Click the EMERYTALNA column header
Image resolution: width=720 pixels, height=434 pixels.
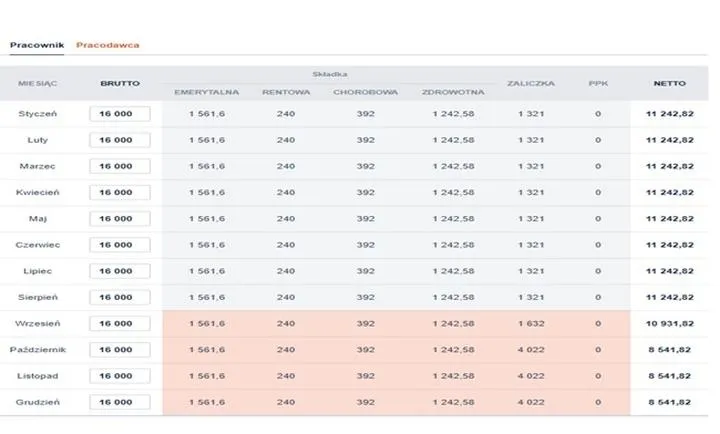click(x=207, y=92)
